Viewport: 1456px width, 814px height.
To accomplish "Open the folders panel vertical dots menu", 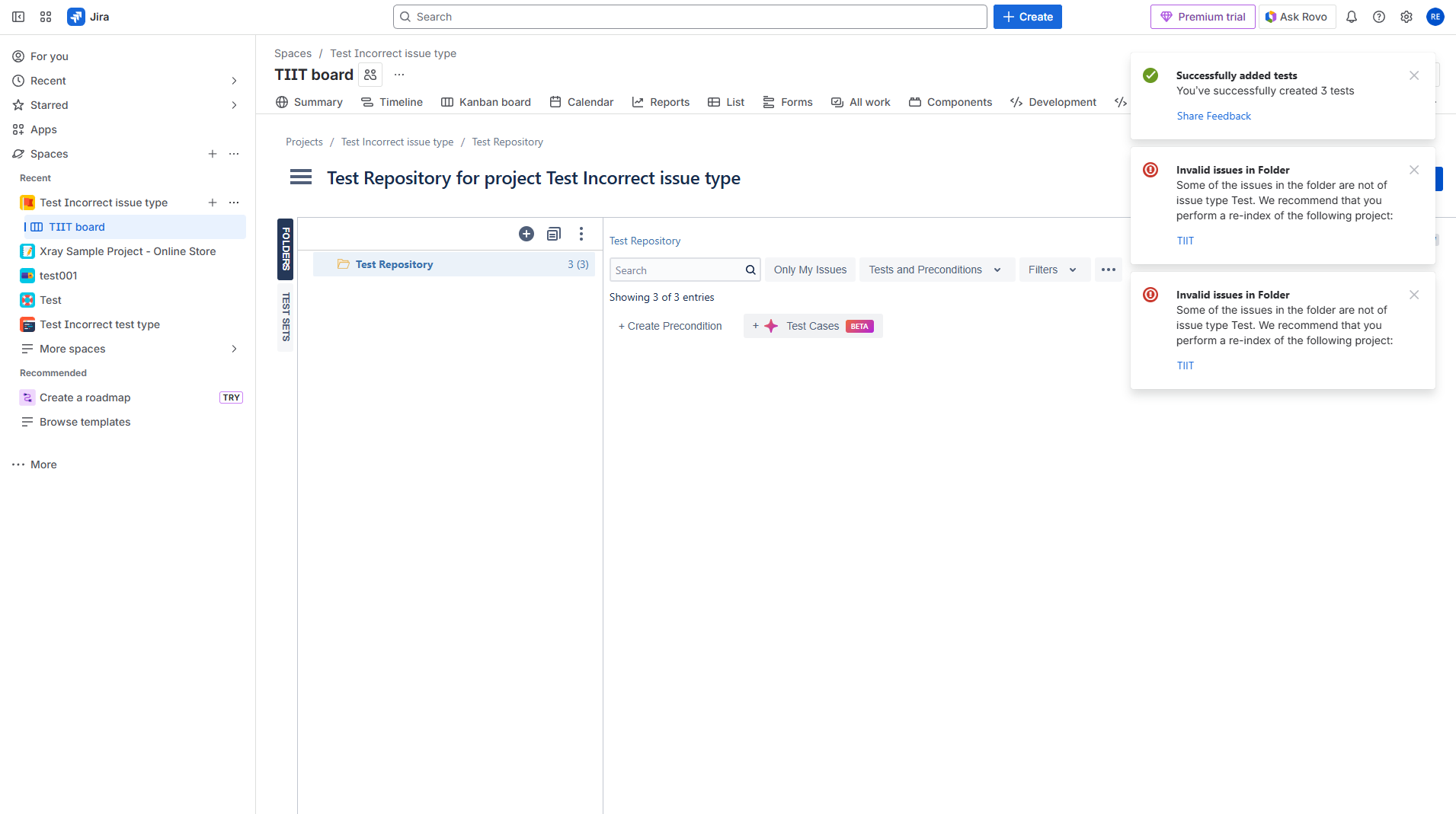I will point(581,234).
